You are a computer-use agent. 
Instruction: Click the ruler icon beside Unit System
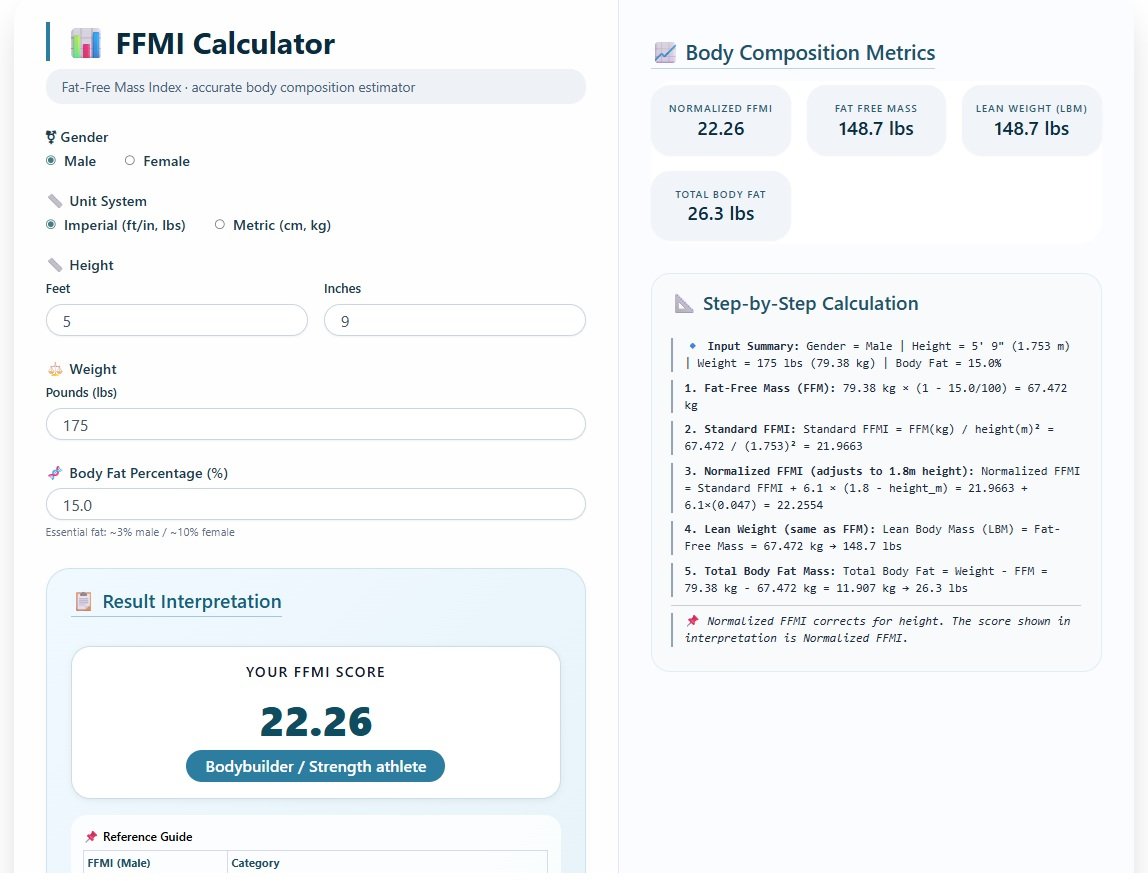[54, 201]
